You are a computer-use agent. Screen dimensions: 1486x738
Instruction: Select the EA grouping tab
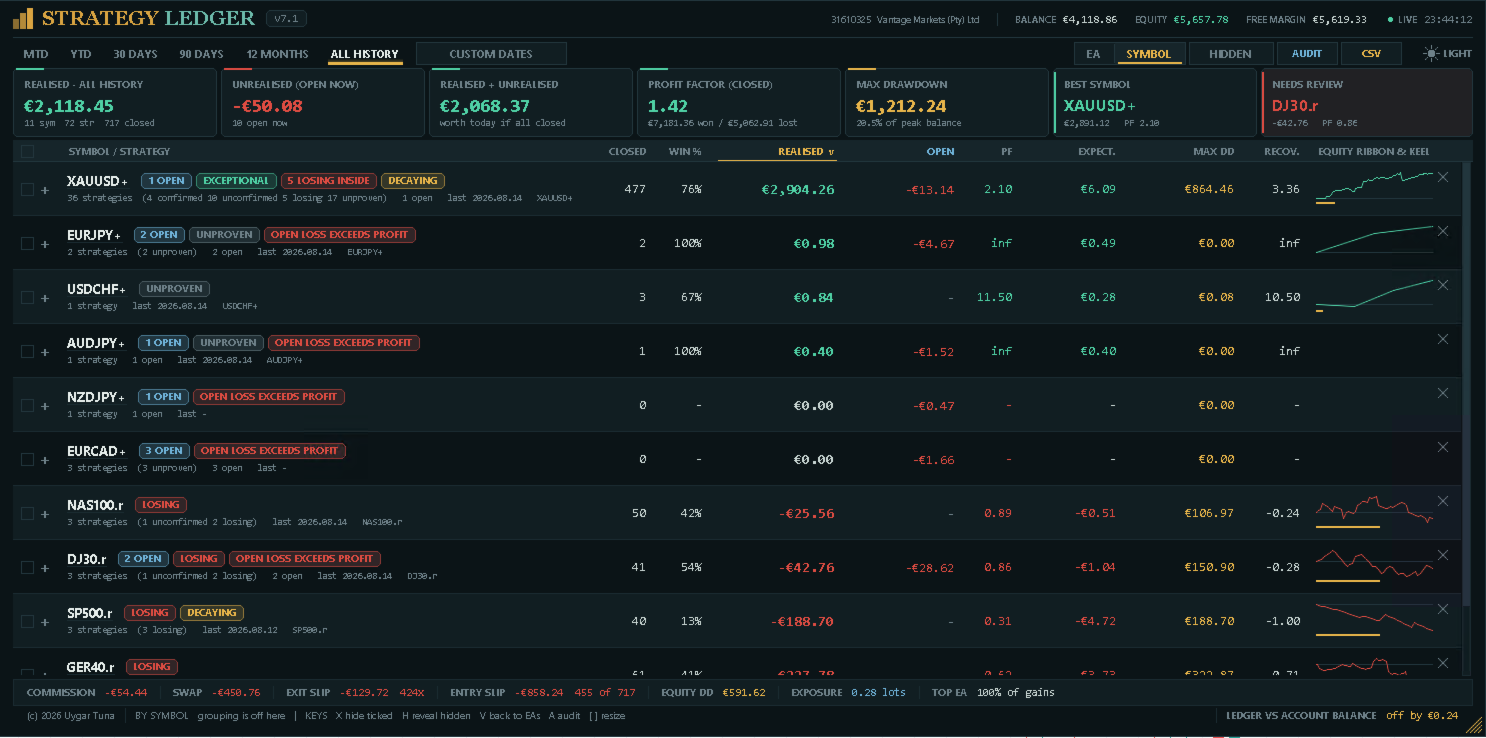click(1093, 54)
